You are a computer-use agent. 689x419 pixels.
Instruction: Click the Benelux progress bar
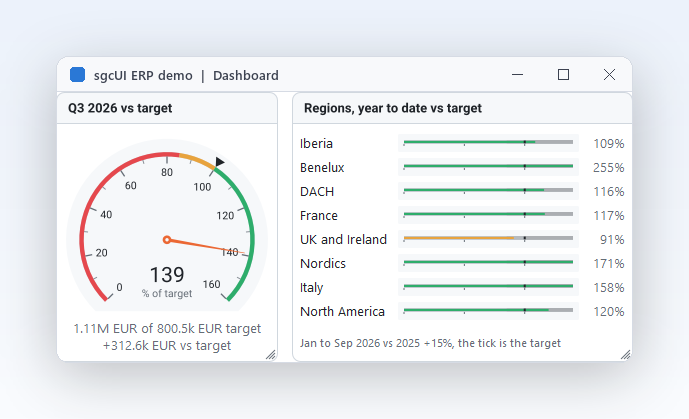pos(488,166)
